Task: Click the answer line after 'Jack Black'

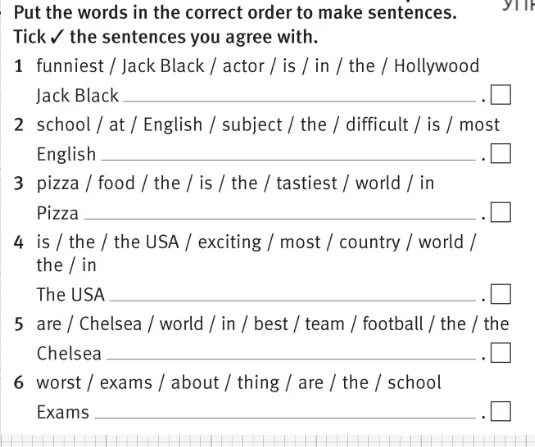Action: (x=299, y=101)
